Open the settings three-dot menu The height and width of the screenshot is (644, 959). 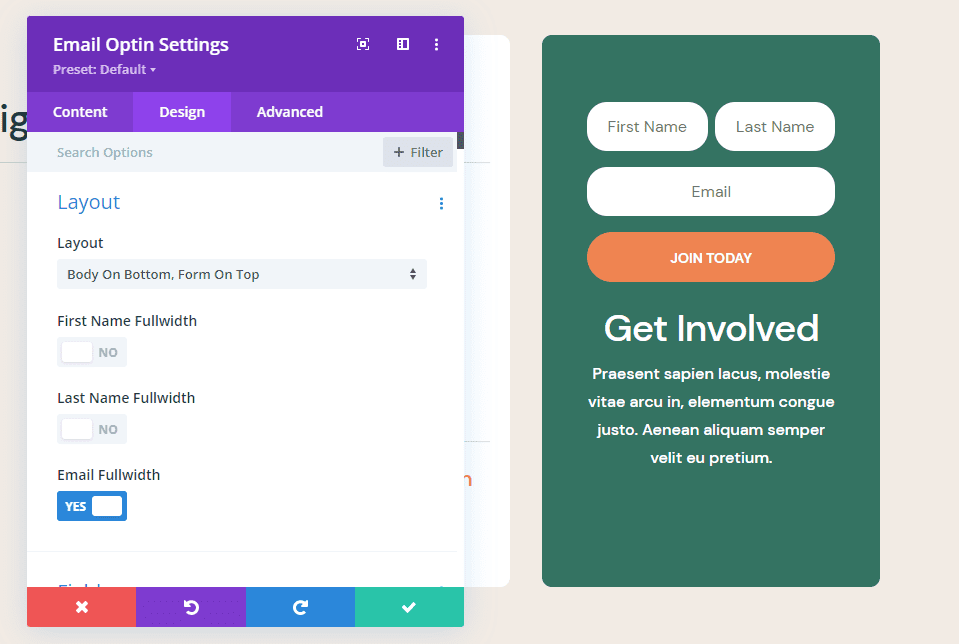pos(436,44)
